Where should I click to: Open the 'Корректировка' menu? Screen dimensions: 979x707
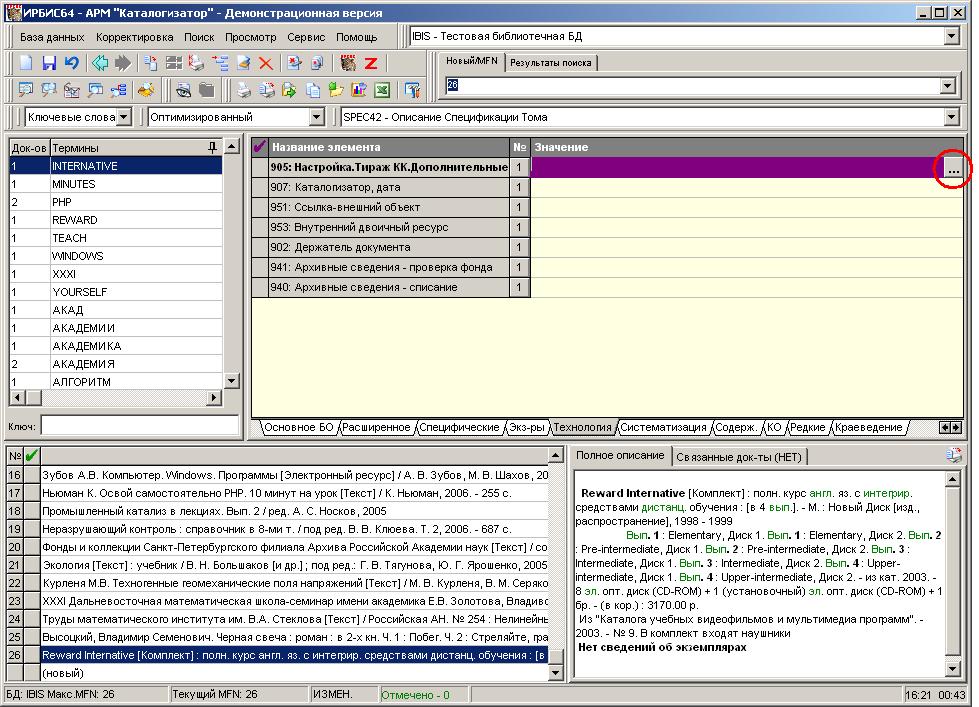click(135, 37)
